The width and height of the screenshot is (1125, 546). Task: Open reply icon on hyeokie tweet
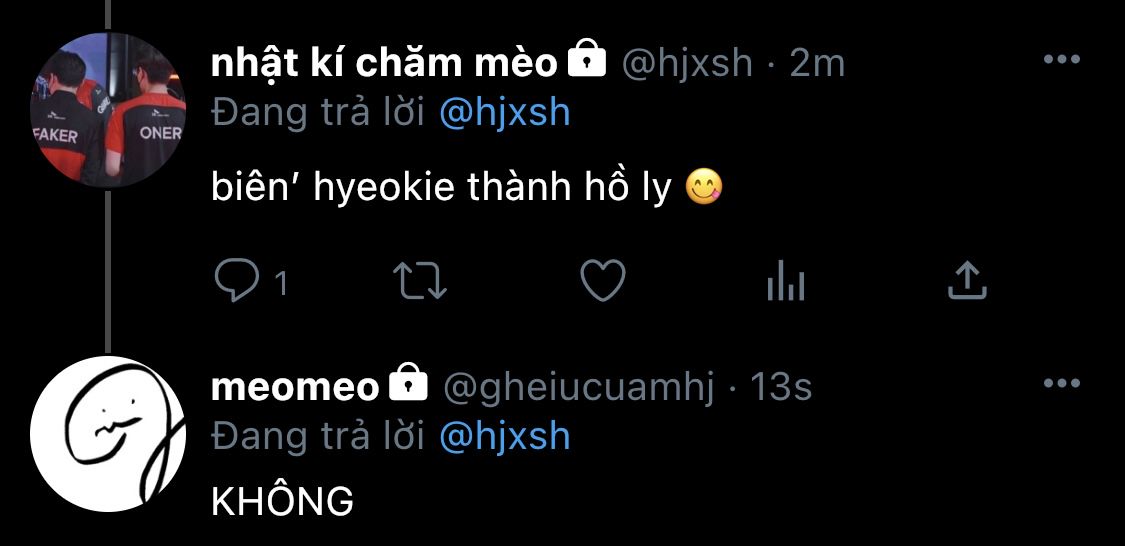pyautogui.click(x=237, y=281)
